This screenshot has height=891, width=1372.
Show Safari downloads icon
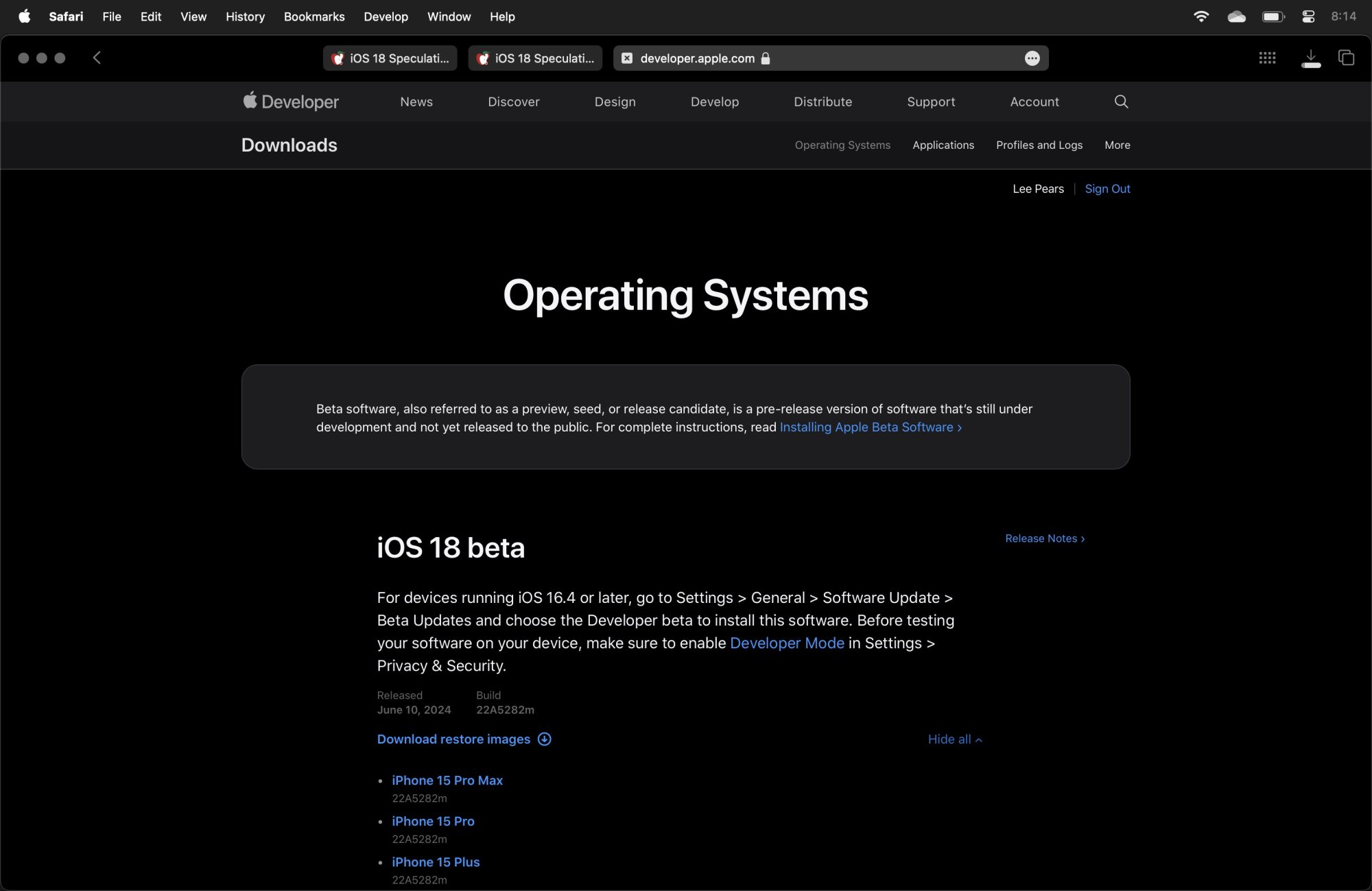1311,58
